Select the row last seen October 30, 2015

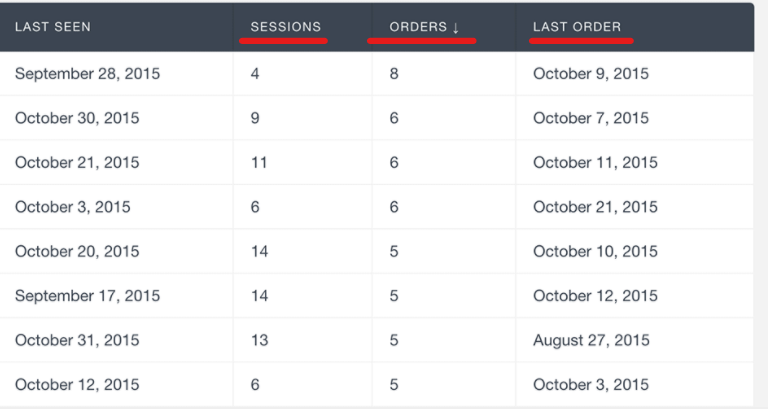click(x=376, y=118)
